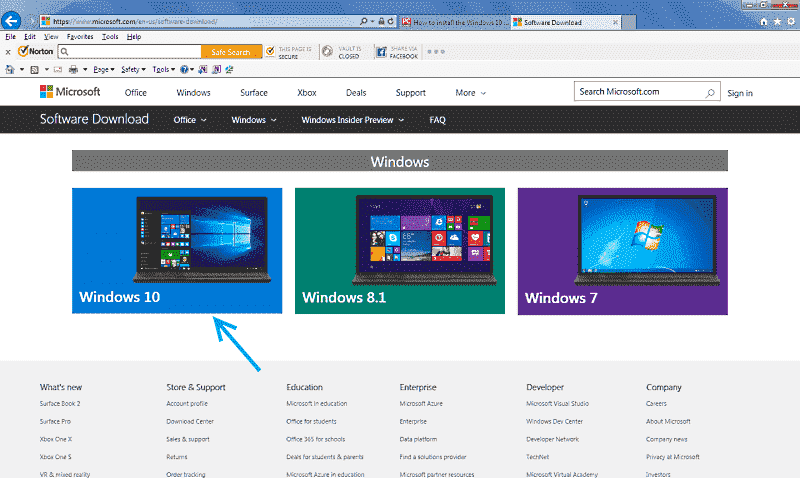Open the Xbox navigation link
The width and height of the screenshot is (800, 478).
[307, 92]
